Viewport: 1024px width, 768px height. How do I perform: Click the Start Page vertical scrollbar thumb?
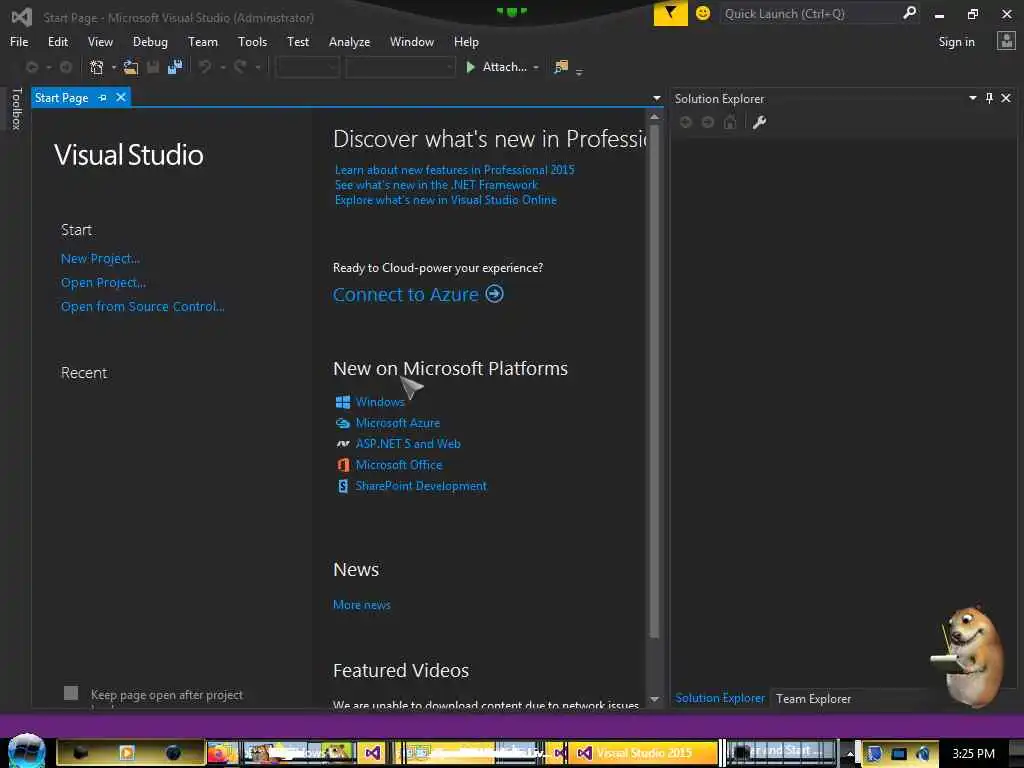click(x=654, y=382)
